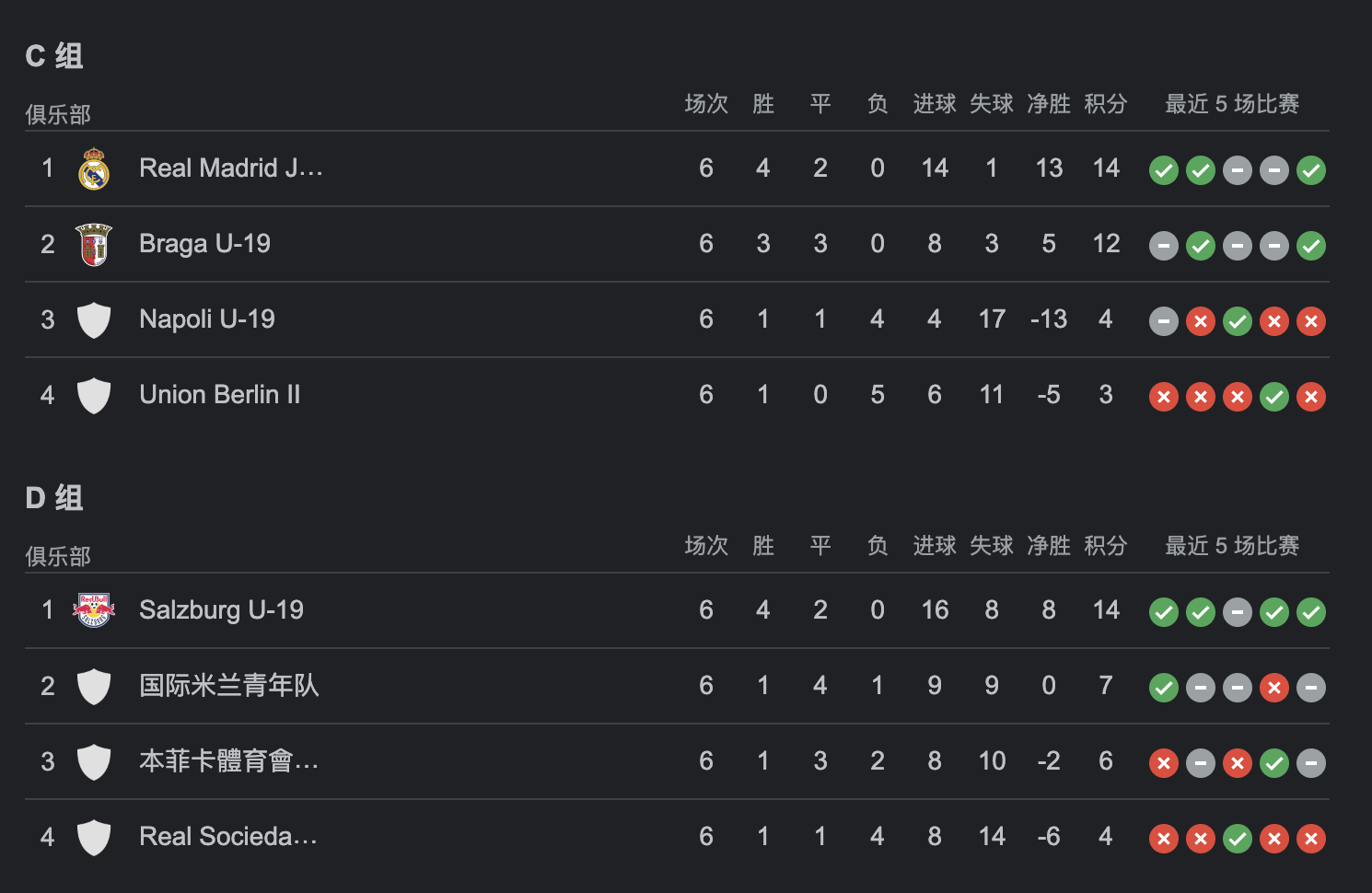Click Union Berlin II's green win icon
This screenshot has width=1372, height=893.
click(1274, 397)
